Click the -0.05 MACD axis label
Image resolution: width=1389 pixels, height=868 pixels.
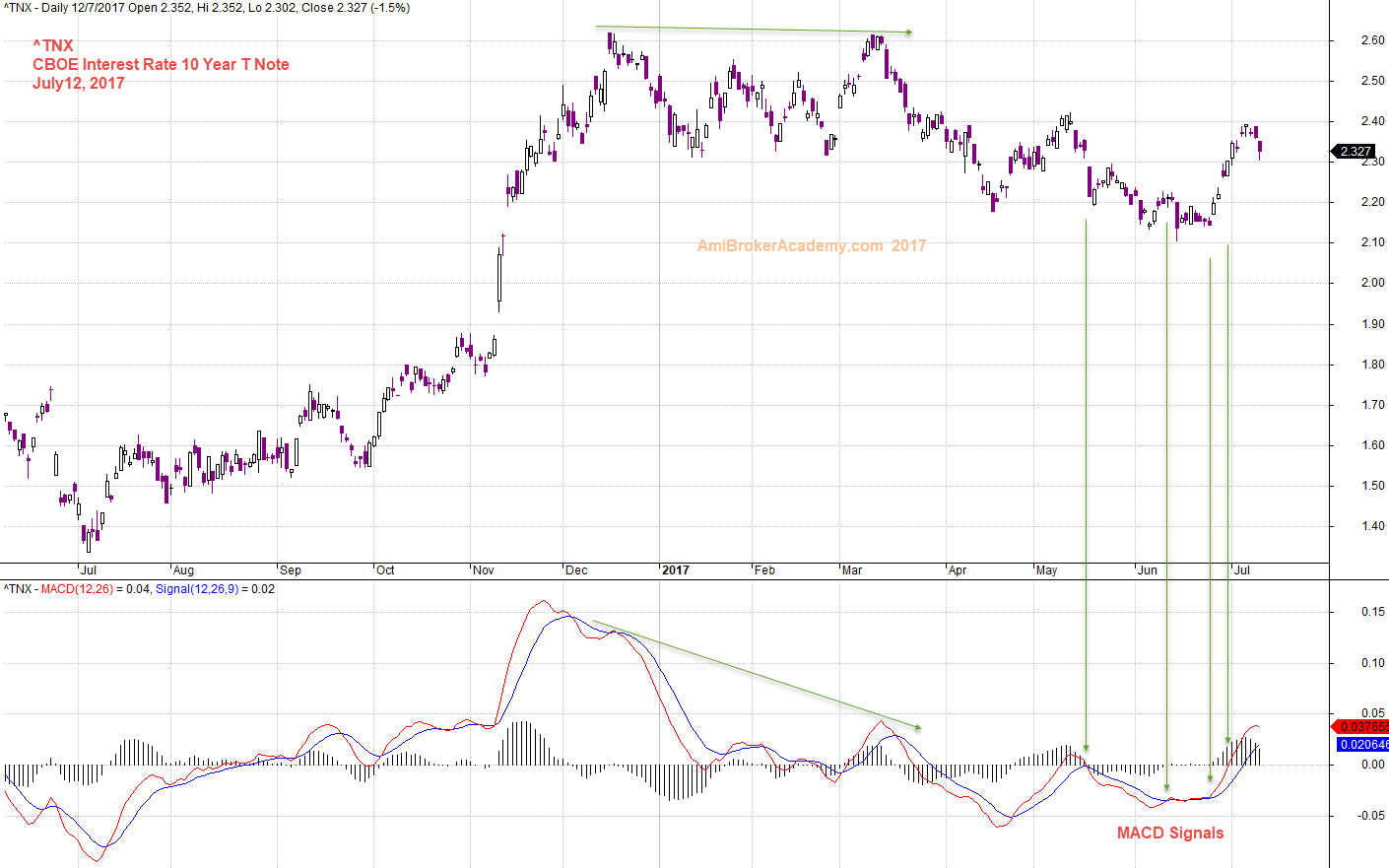point(1370,816)
